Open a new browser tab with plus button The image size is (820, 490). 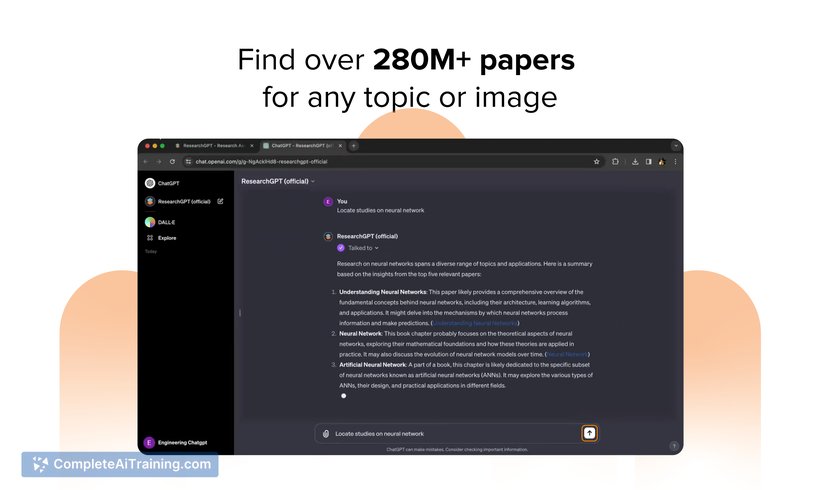tap(354, 146)
